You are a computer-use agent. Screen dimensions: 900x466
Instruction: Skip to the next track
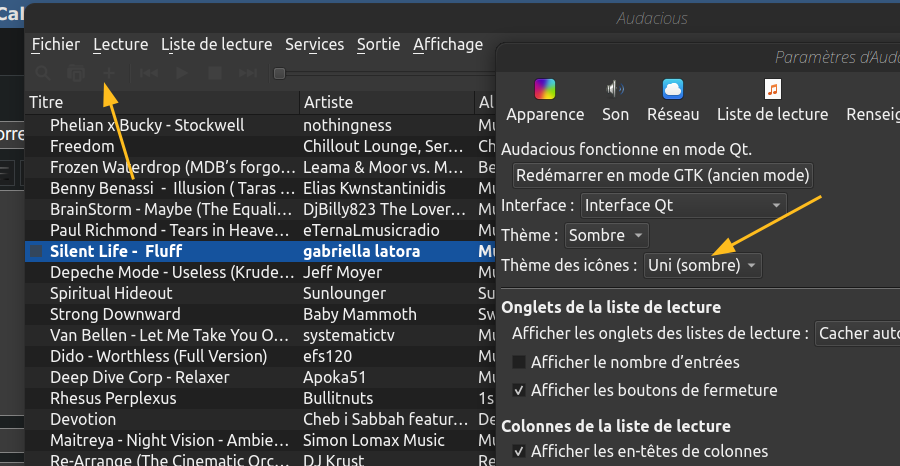point(247,73)
